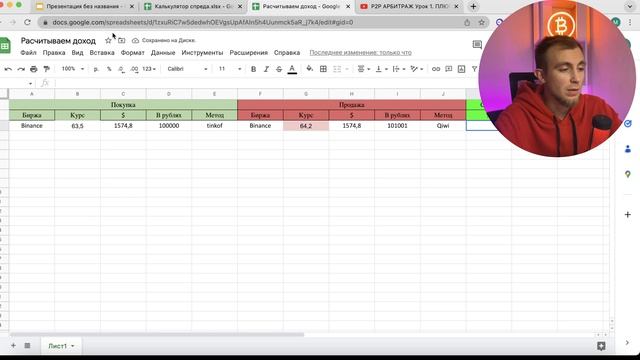Open the Справка menu
Viewport: 640px width, 360px height.
[287, 53]
